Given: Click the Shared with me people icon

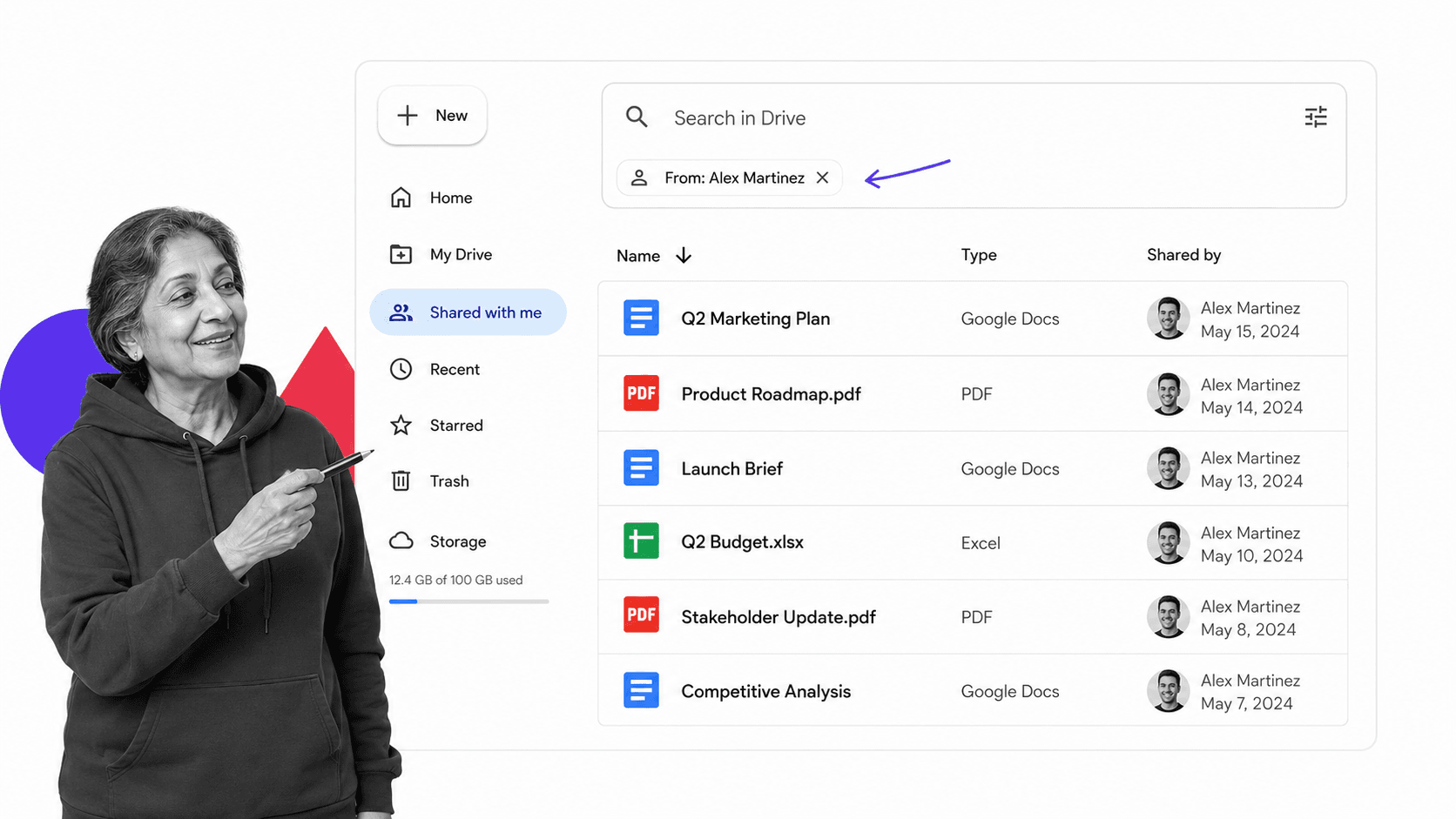Looking at the screenshot, I should (401, 312).
